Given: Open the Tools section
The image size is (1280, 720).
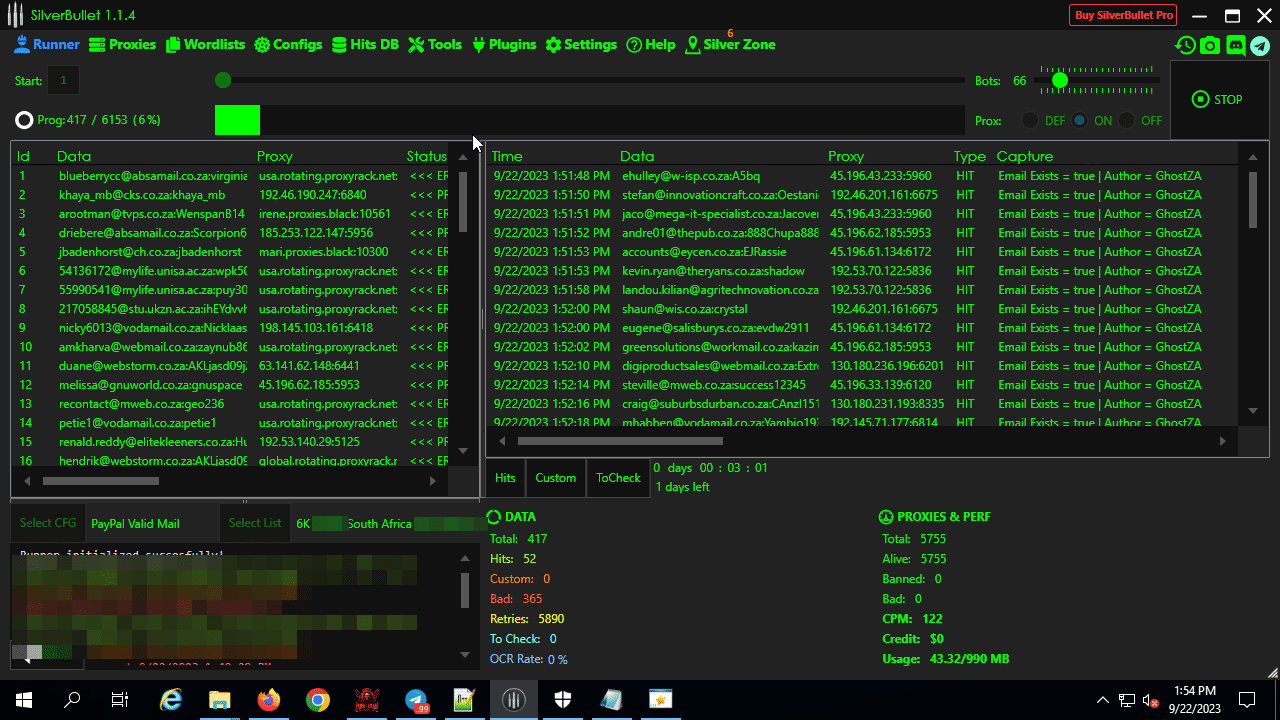Looking at the screenshot, I should tap(435, 45).
